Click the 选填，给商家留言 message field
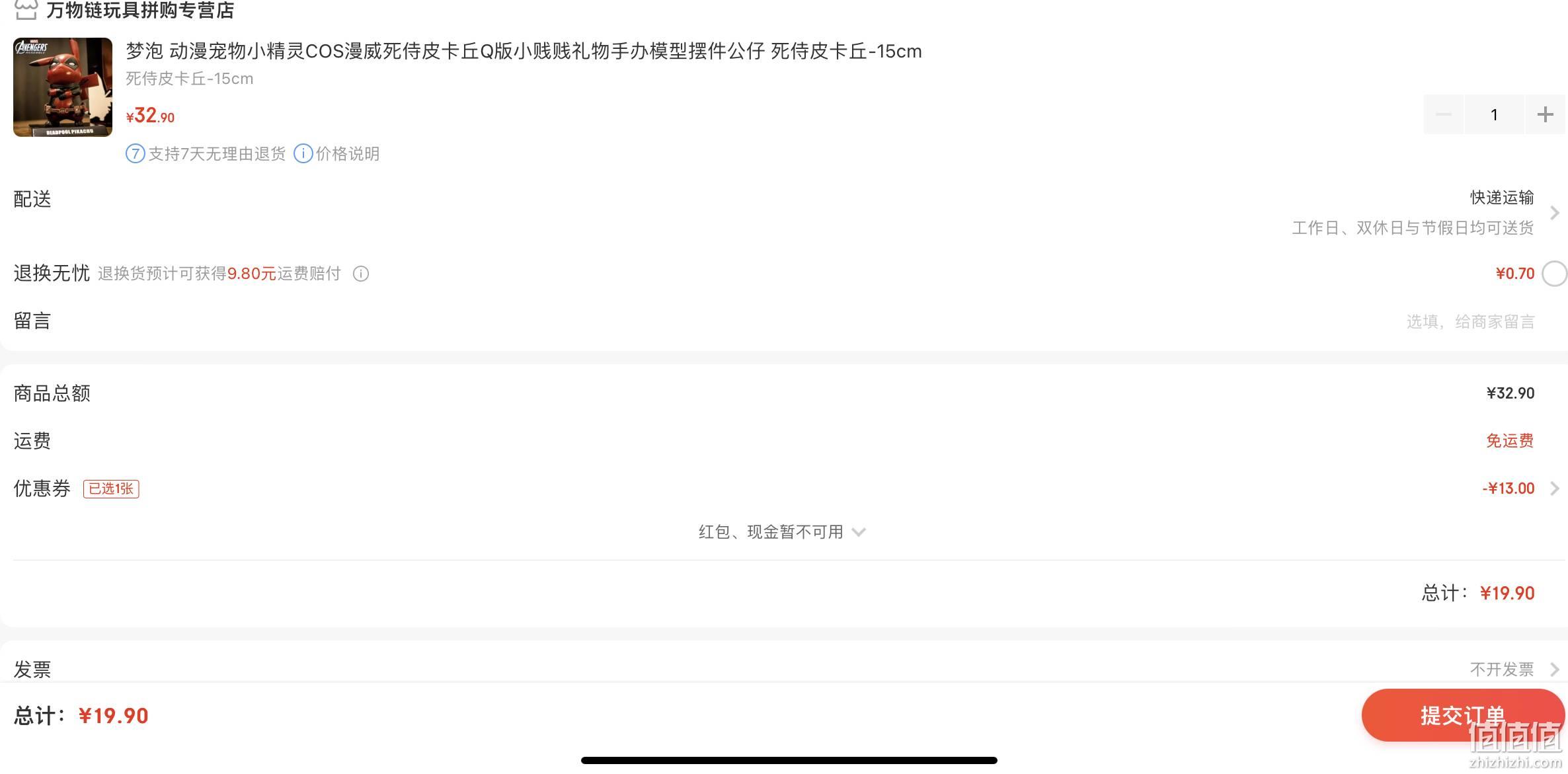Image resolution: width=1568 pixels, height=774 pixels. [1470, 322]
